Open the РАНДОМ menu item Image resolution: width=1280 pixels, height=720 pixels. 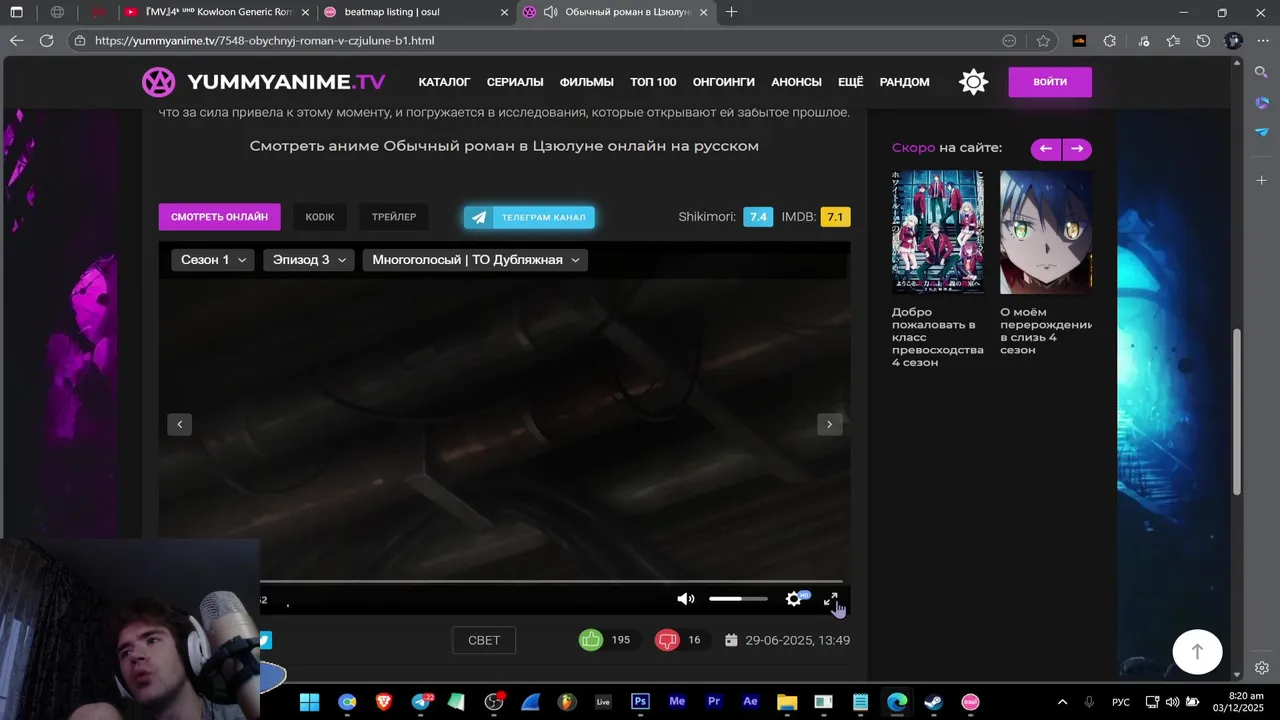coord(904,82)
